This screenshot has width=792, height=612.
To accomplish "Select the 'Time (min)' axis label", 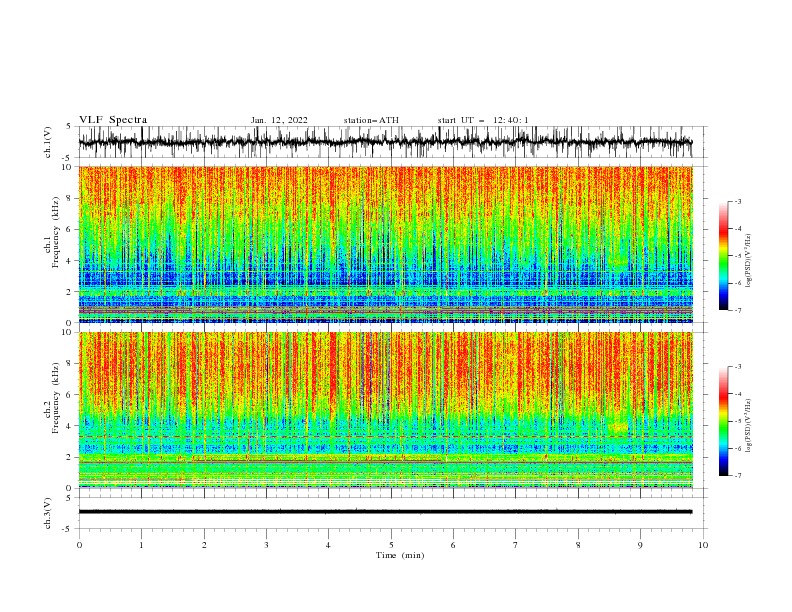I will [400, 555].
